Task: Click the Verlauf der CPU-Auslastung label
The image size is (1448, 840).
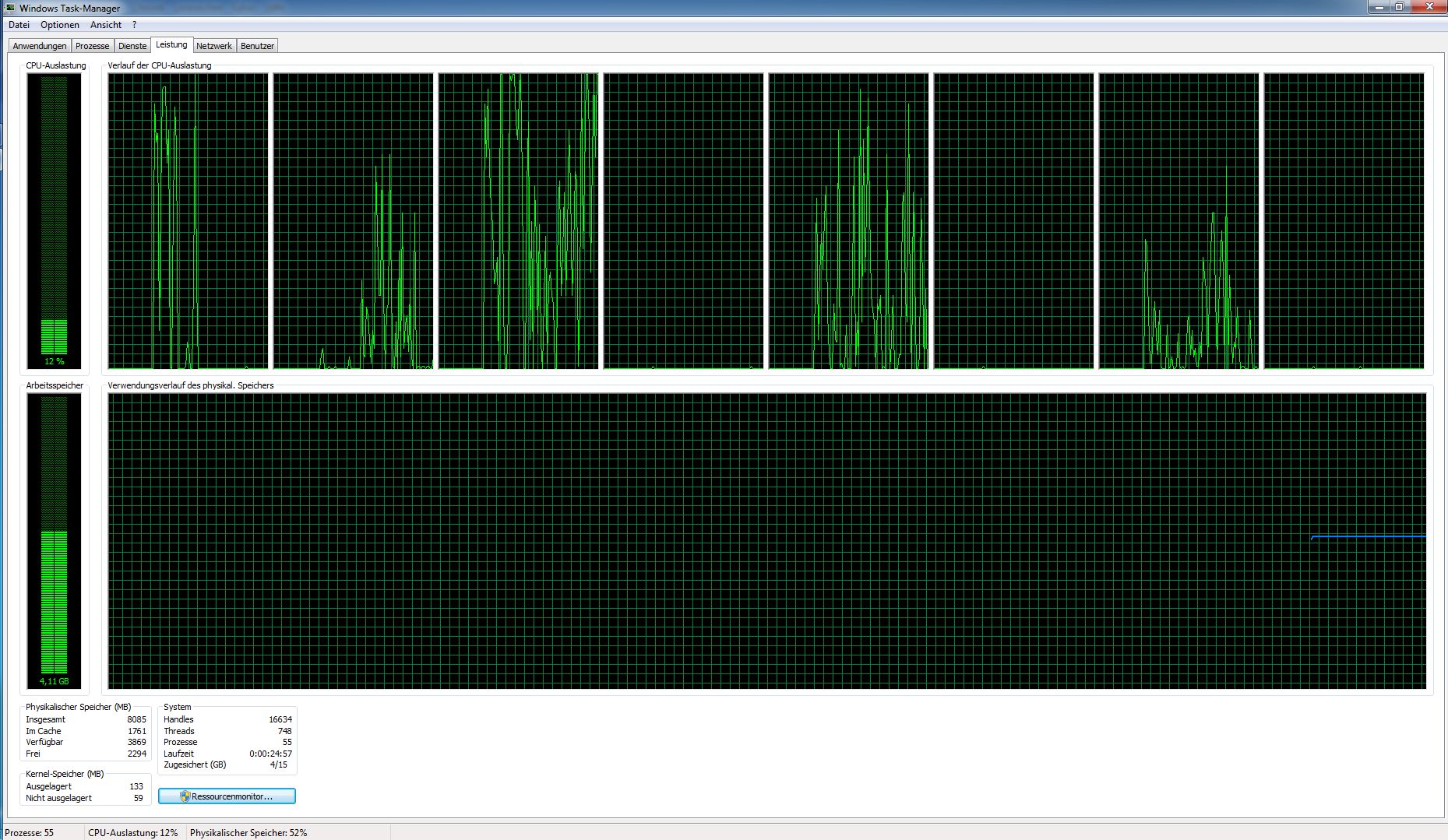Action: coord(160,65)
